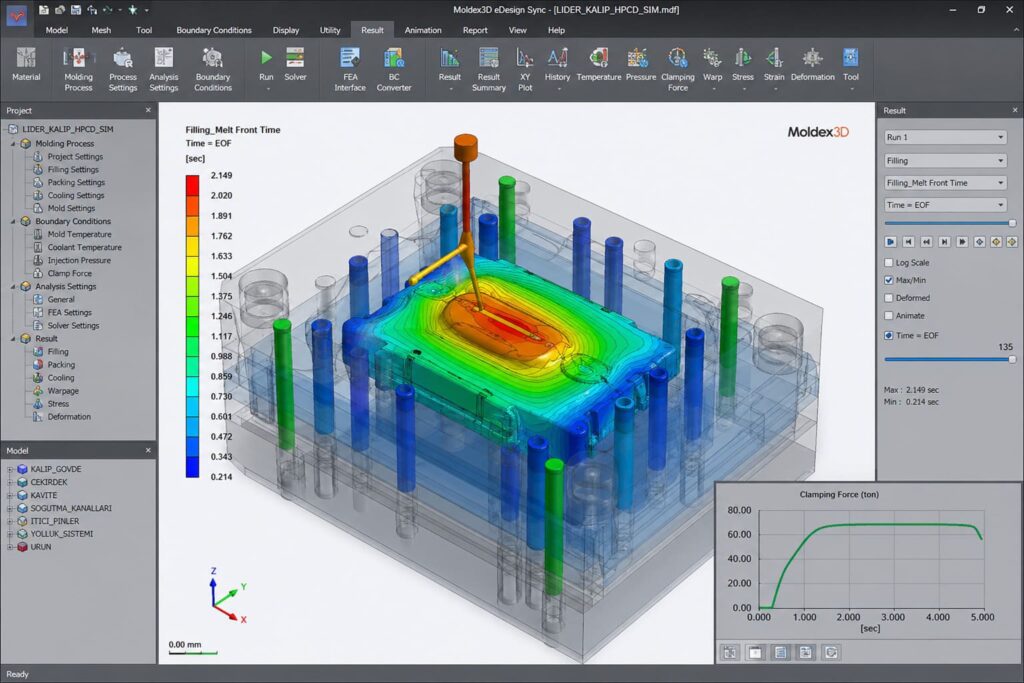The width and height of the screenshot is (1024, 683).
Task: Adjust the Time = EOF slider
Action: click(x=1011, y=358)
